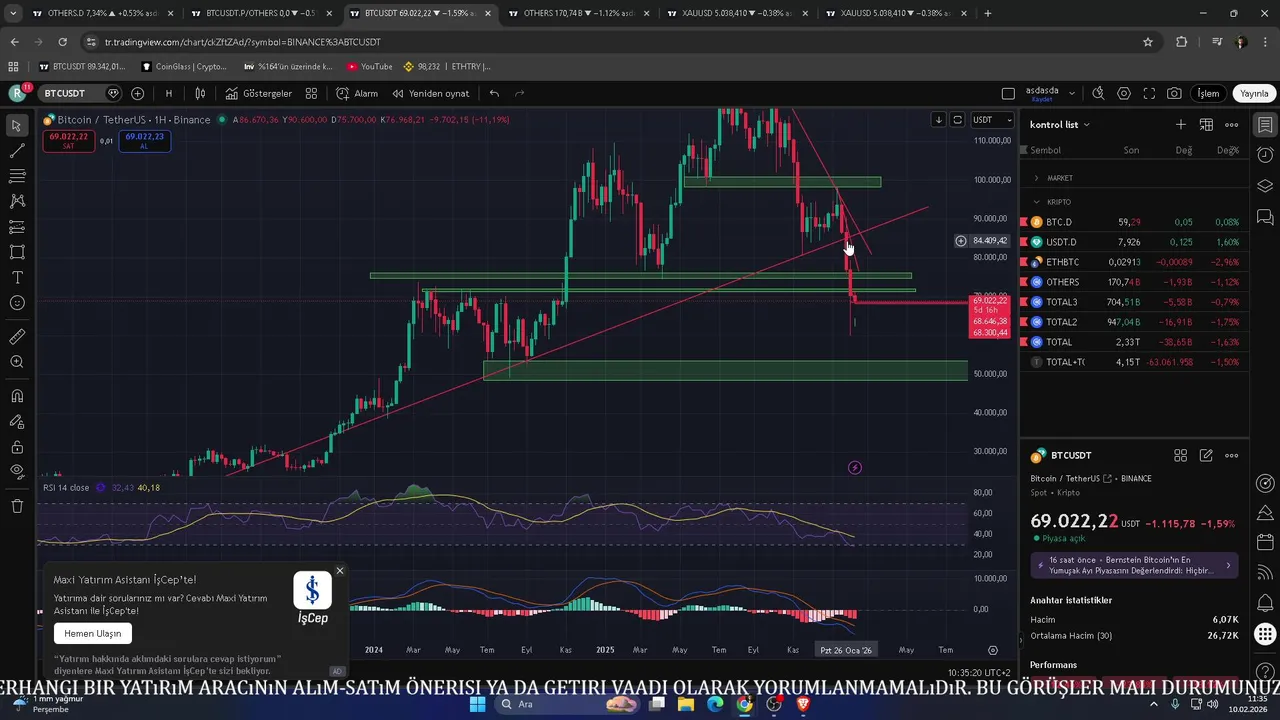
Task: Open the YouTube bookmark
Action: (369, 67)
